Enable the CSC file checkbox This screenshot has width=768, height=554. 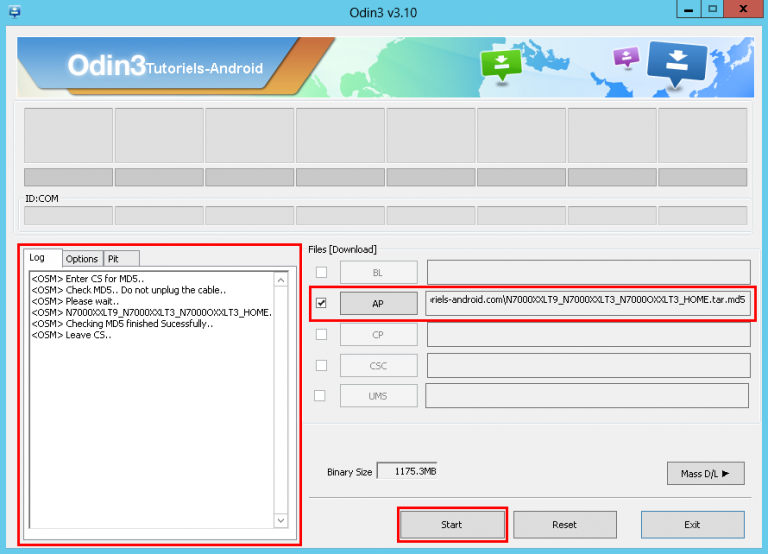coord(321,365)
